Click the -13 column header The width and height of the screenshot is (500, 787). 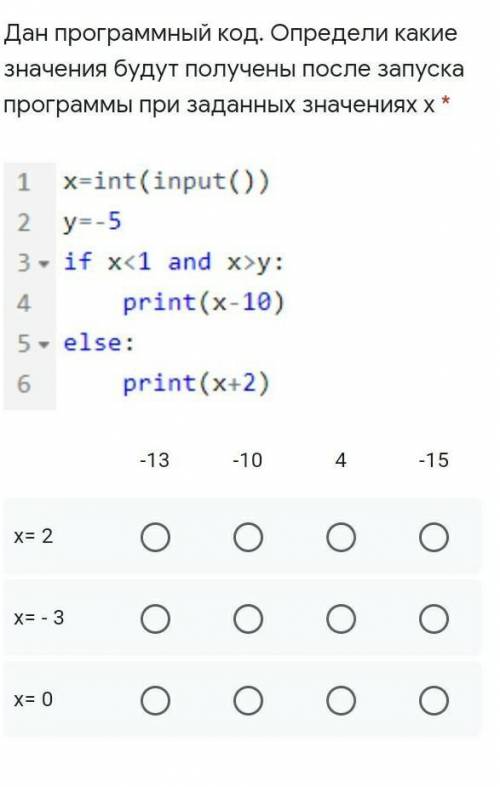tap(155, 460)
